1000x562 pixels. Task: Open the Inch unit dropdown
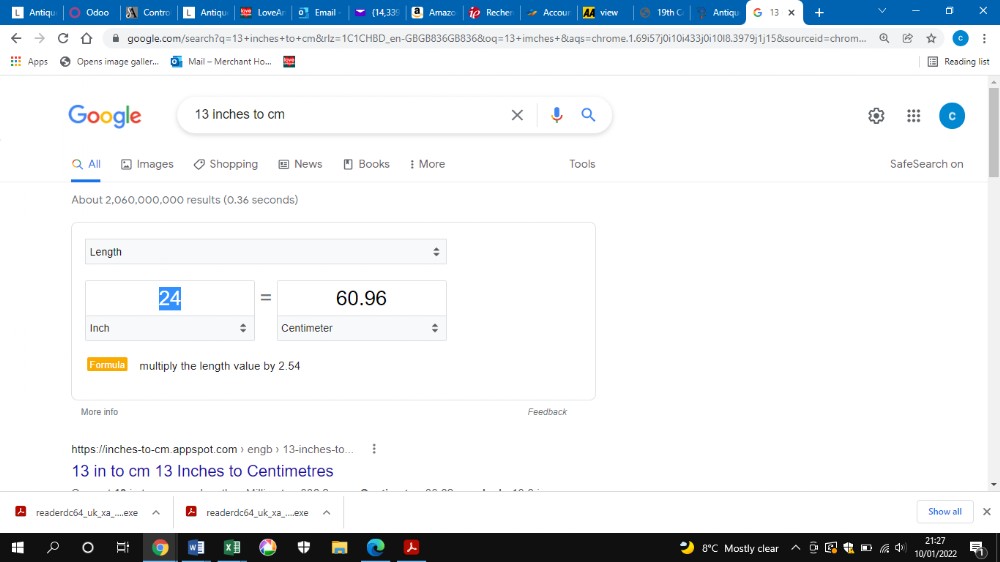[170, 328]
